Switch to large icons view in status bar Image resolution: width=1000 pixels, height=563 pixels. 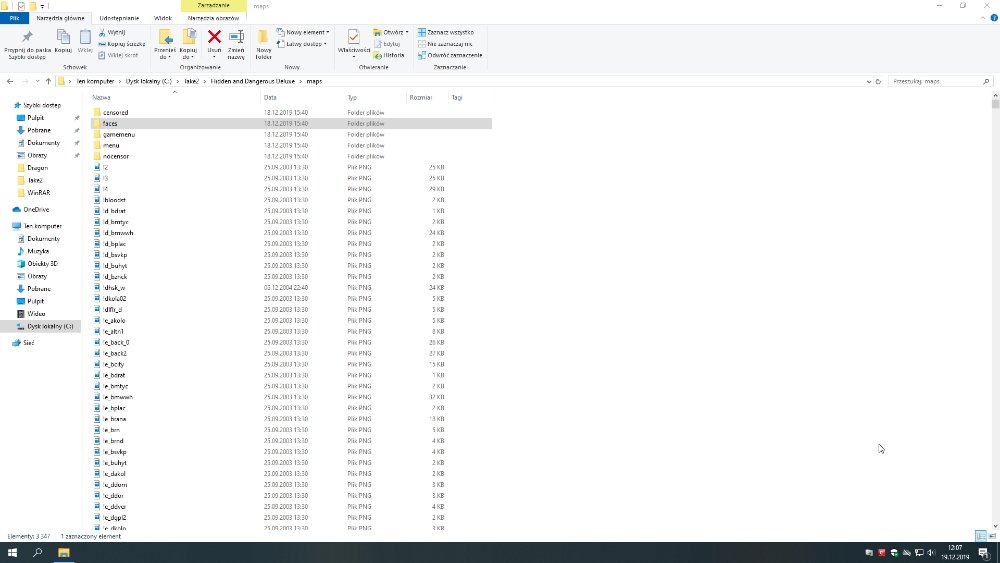point(990,536)
